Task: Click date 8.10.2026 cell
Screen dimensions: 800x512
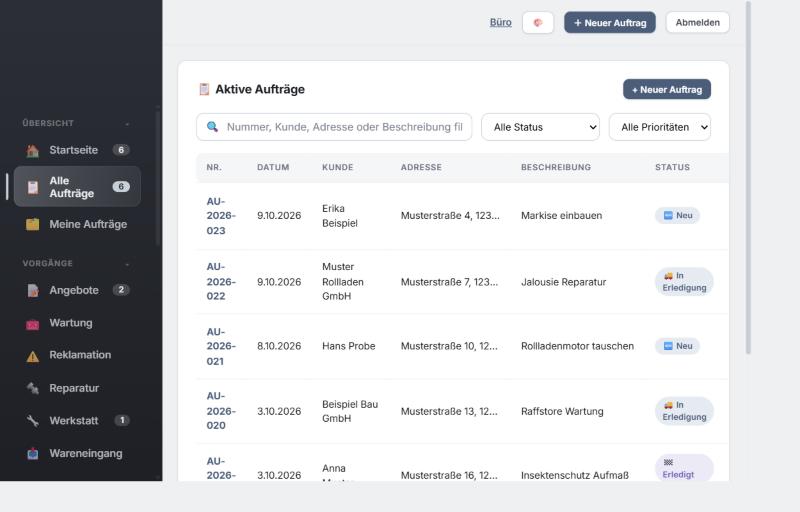Action: click(279, 346)
